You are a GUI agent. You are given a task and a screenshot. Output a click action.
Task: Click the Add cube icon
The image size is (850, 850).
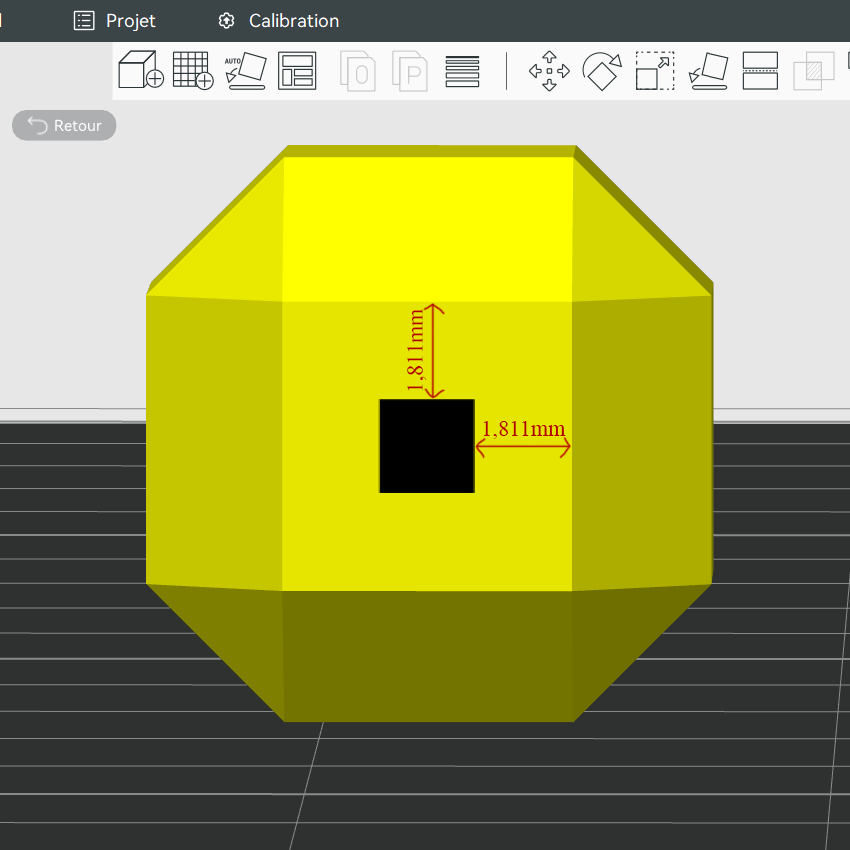tap(140, 70)
